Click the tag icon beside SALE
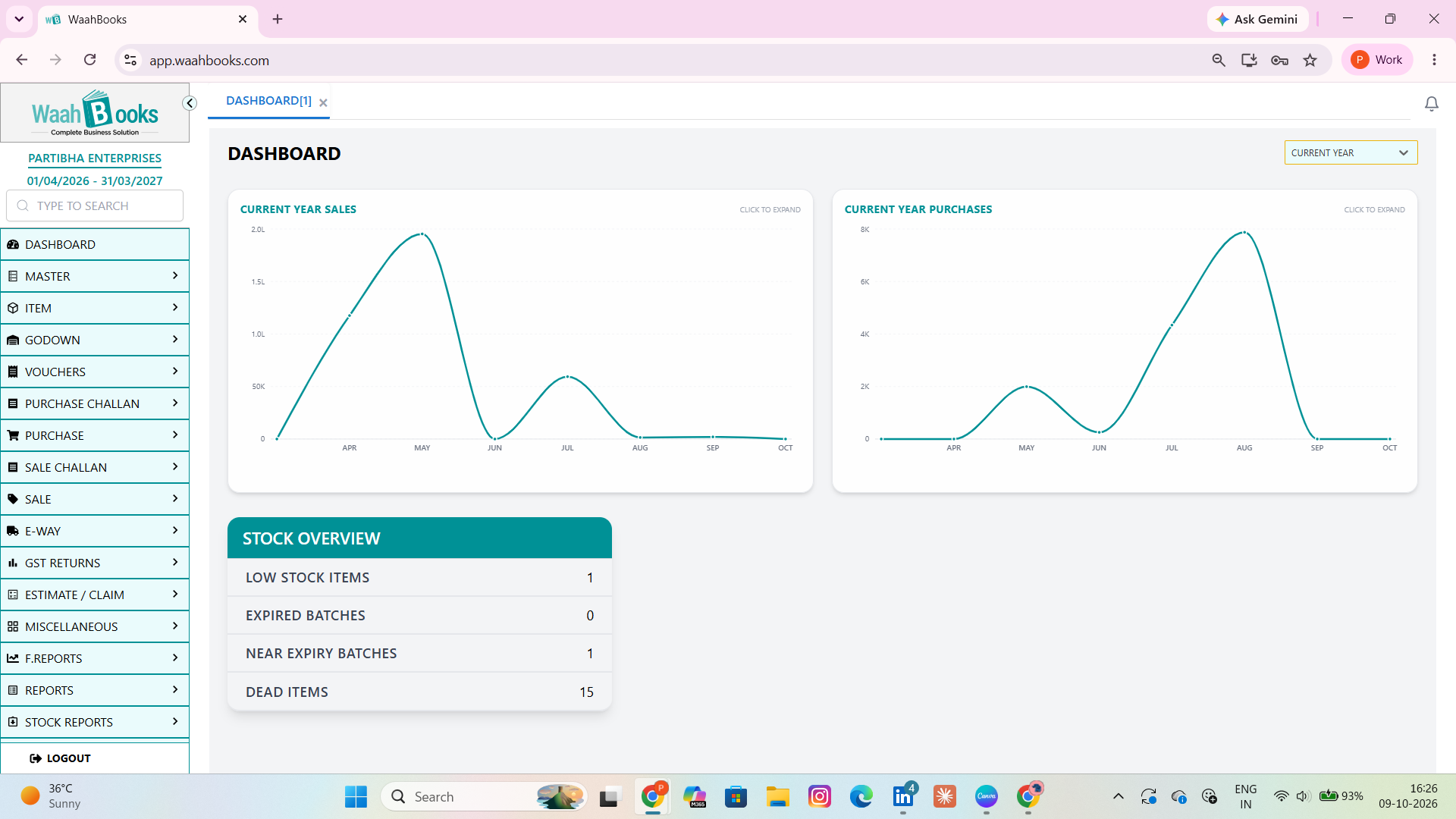 pyautogui.click(x=13, y=499)
